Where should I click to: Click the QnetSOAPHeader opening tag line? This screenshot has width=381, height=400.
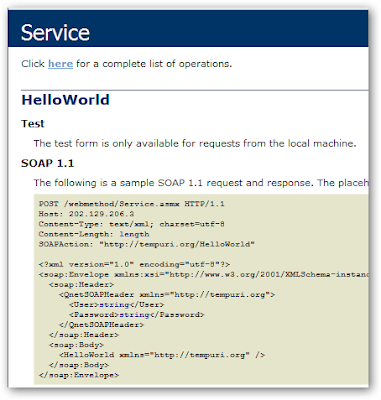pyautogui.click(x=167, y=295)
